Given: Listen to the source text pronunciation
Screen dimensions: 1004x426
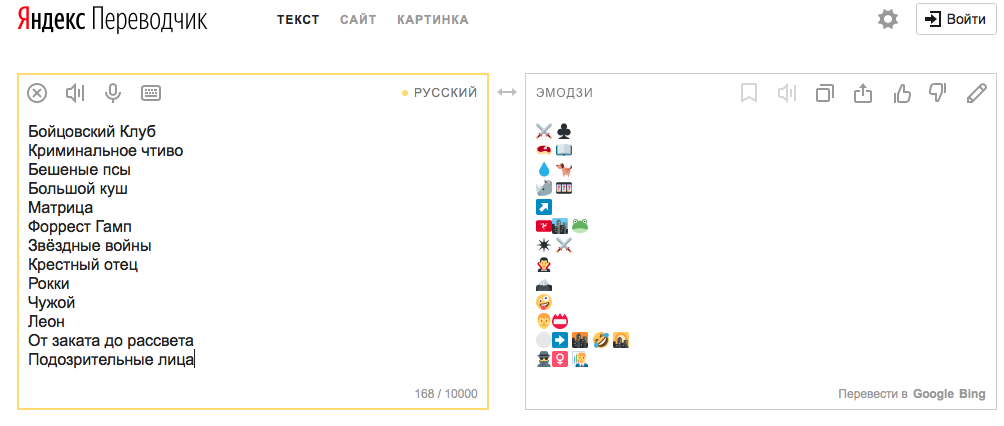Looking at the screenshot, I should 75,93.
